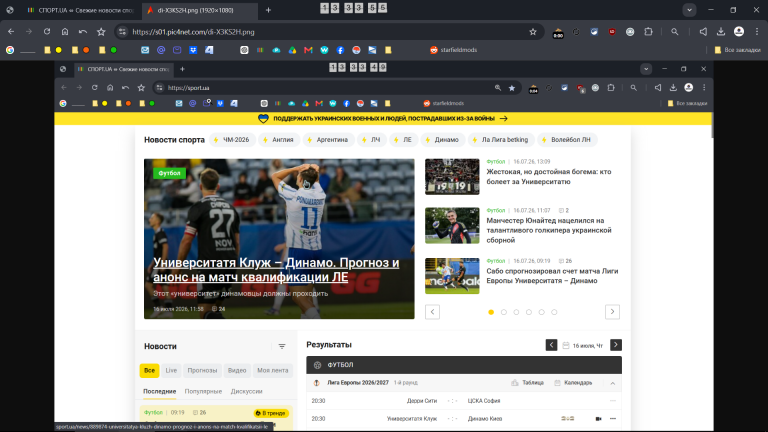Click the inner window bookmark star
Viewport: 768px width, 432px height.
[512, 88]
